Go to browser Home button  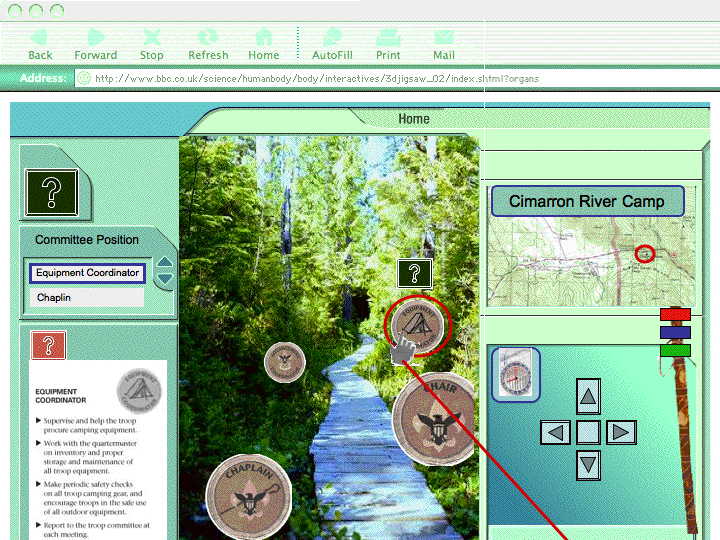pos(264,44)
